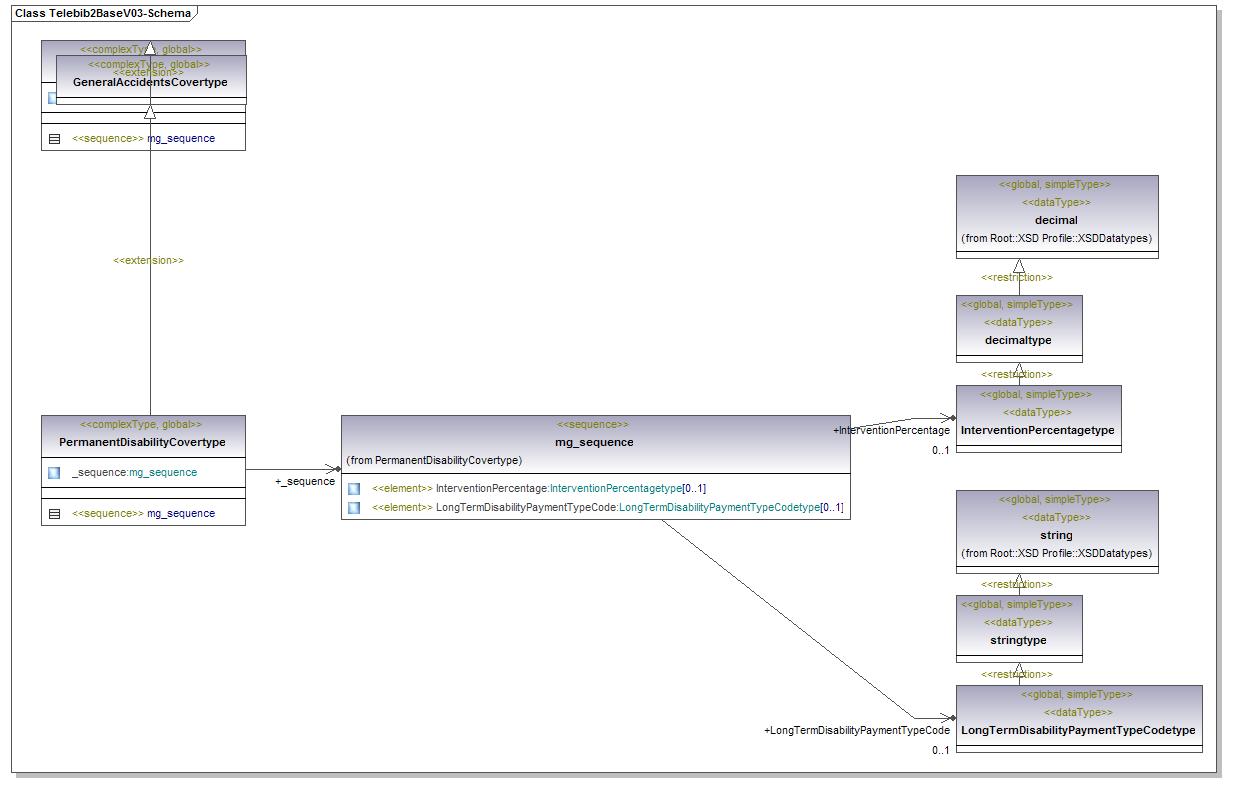Click the +_sequence association role label
The image size is (1243, 793).
click(305, 482)
